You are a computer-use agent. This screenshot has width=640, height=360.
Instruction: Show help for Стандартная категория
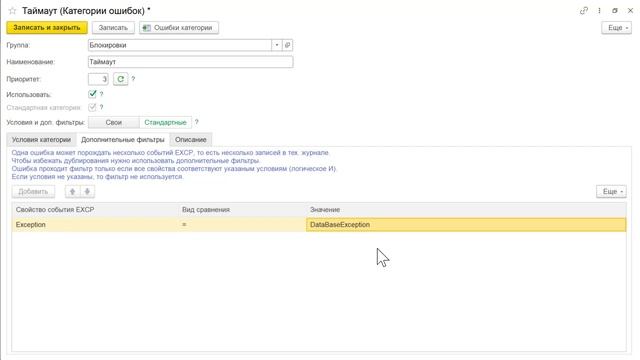[102, 107]
